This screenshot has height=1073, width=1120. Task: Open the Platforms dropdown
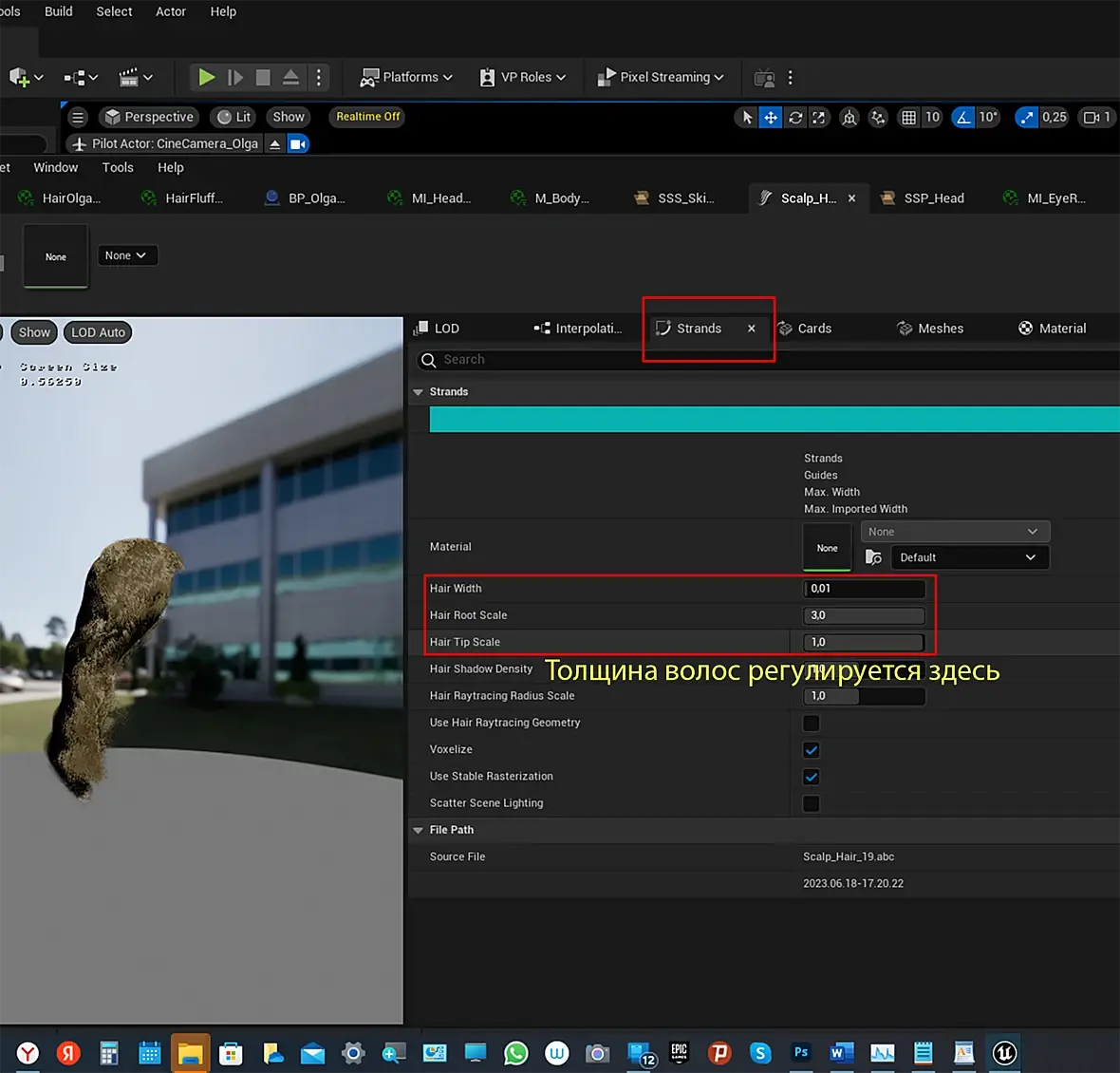(x=407, y=77)
